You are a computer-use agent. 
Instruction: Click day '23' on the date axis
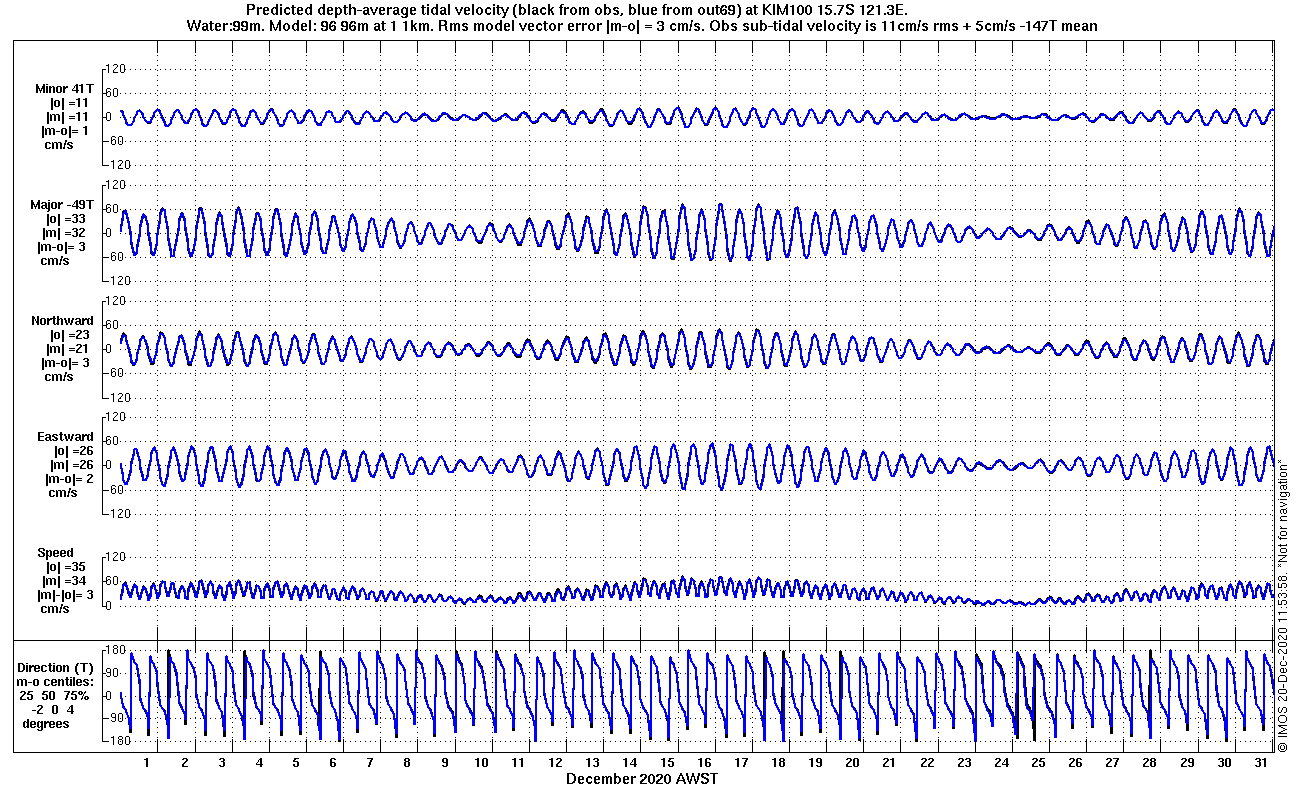point(964,763)
